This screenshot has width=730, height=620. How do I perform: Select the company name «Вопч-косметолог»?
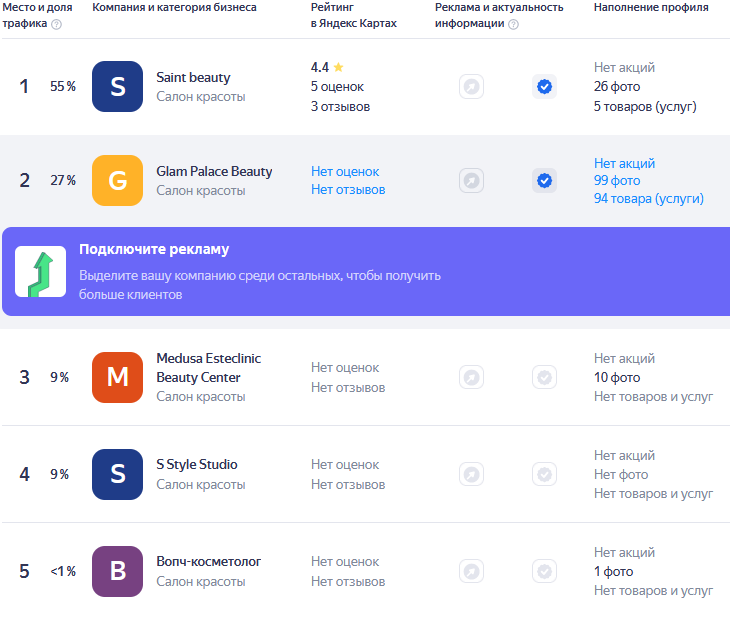pos(209,562)
